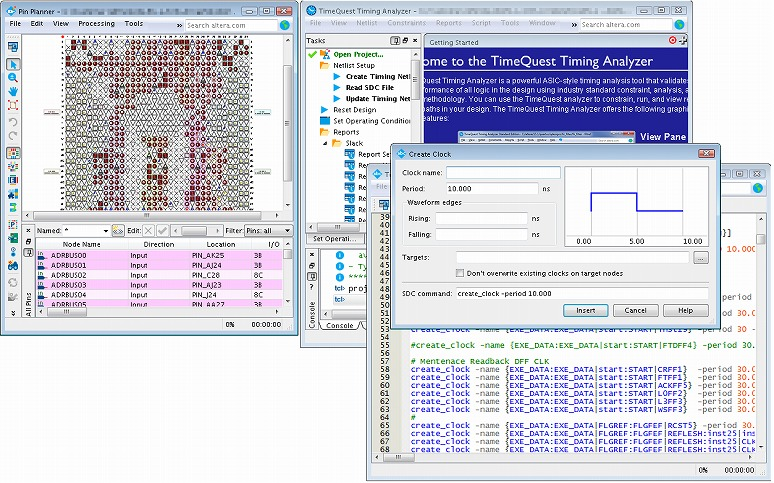This screenshot has width=774, height=483.
Task: Click Create Timing Netlist task
Action: pyautogui.click(x=378, y=77)
